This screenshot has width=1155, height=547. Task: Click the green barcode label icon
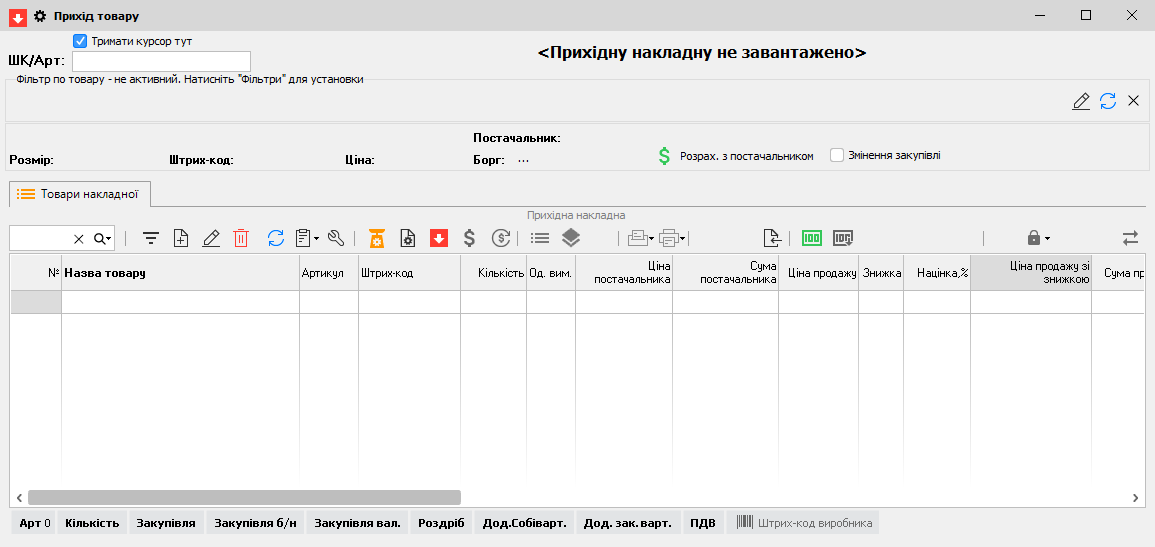point(812,238)
